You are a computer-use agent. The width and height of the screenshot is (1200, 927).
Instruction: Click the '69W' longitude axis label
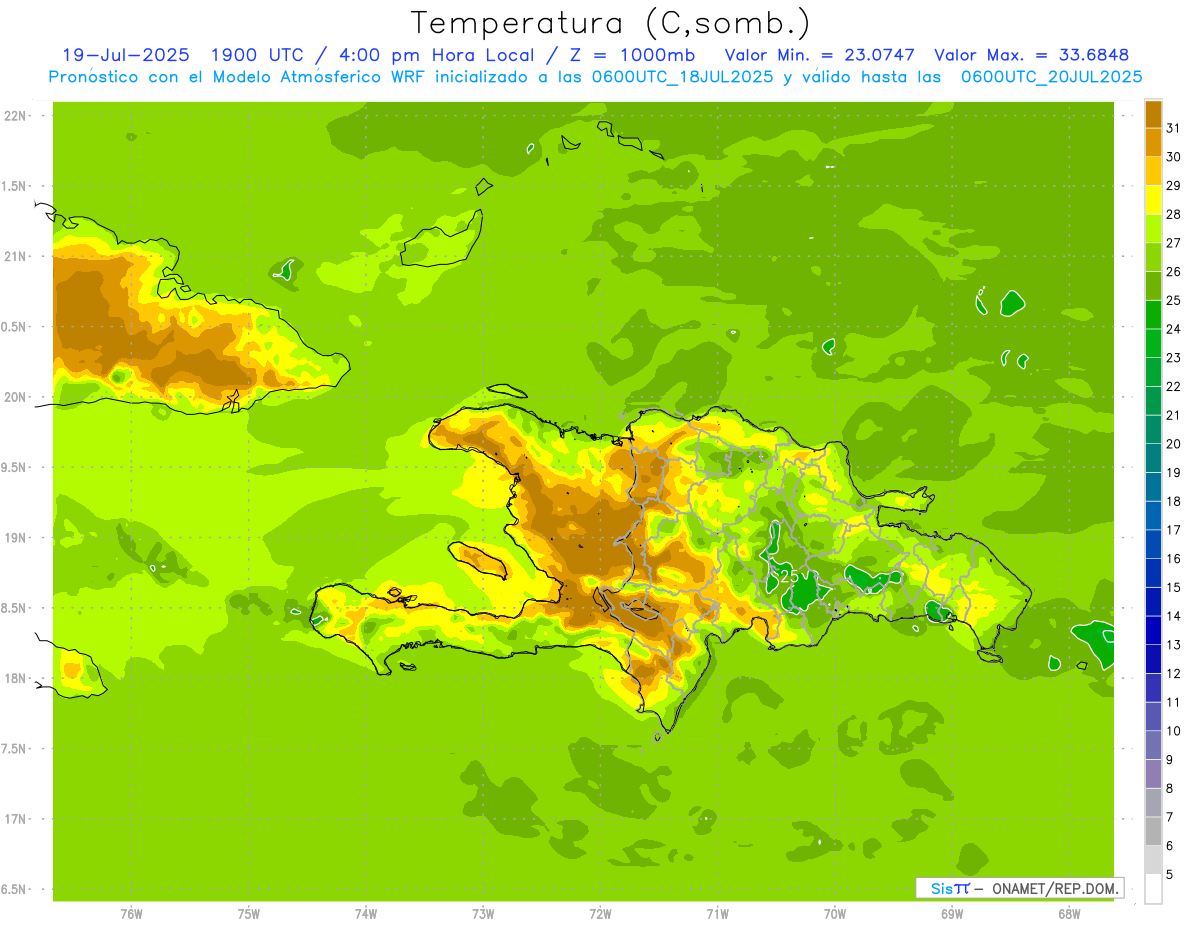pos(952,913)
